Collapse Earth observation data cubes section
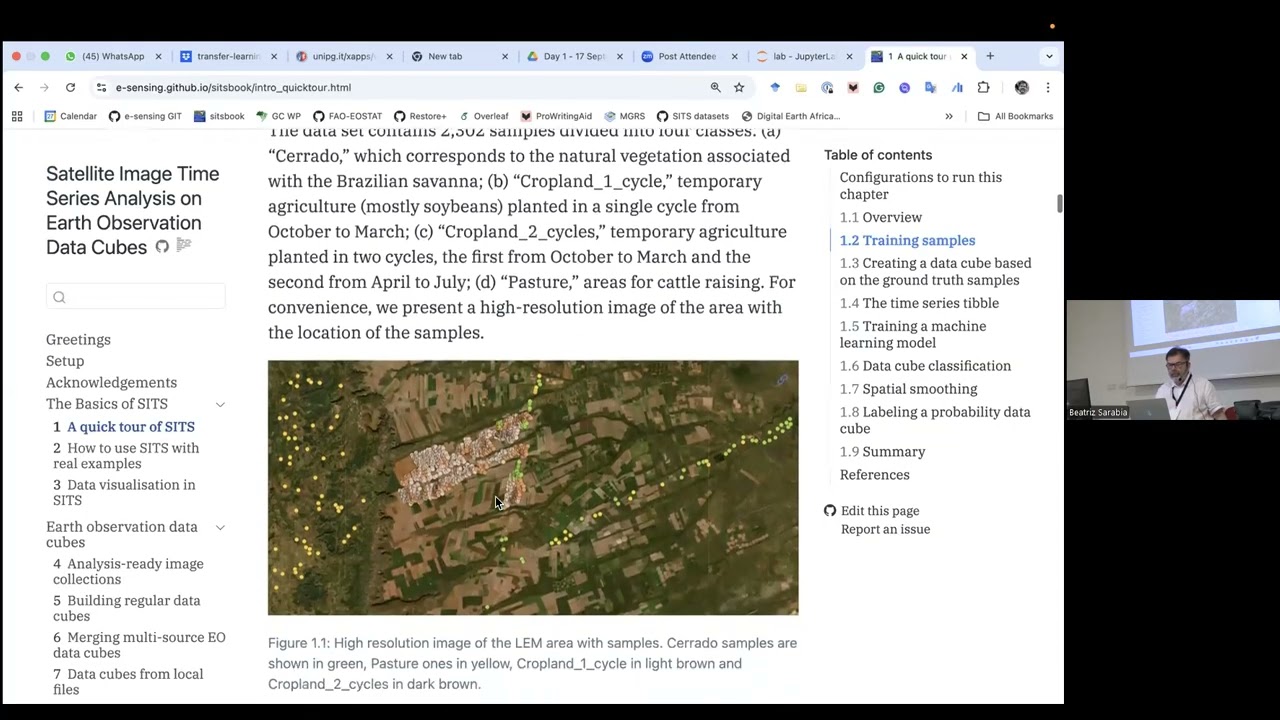This screenshot has height=720, width=1280. tap(220, 527)
